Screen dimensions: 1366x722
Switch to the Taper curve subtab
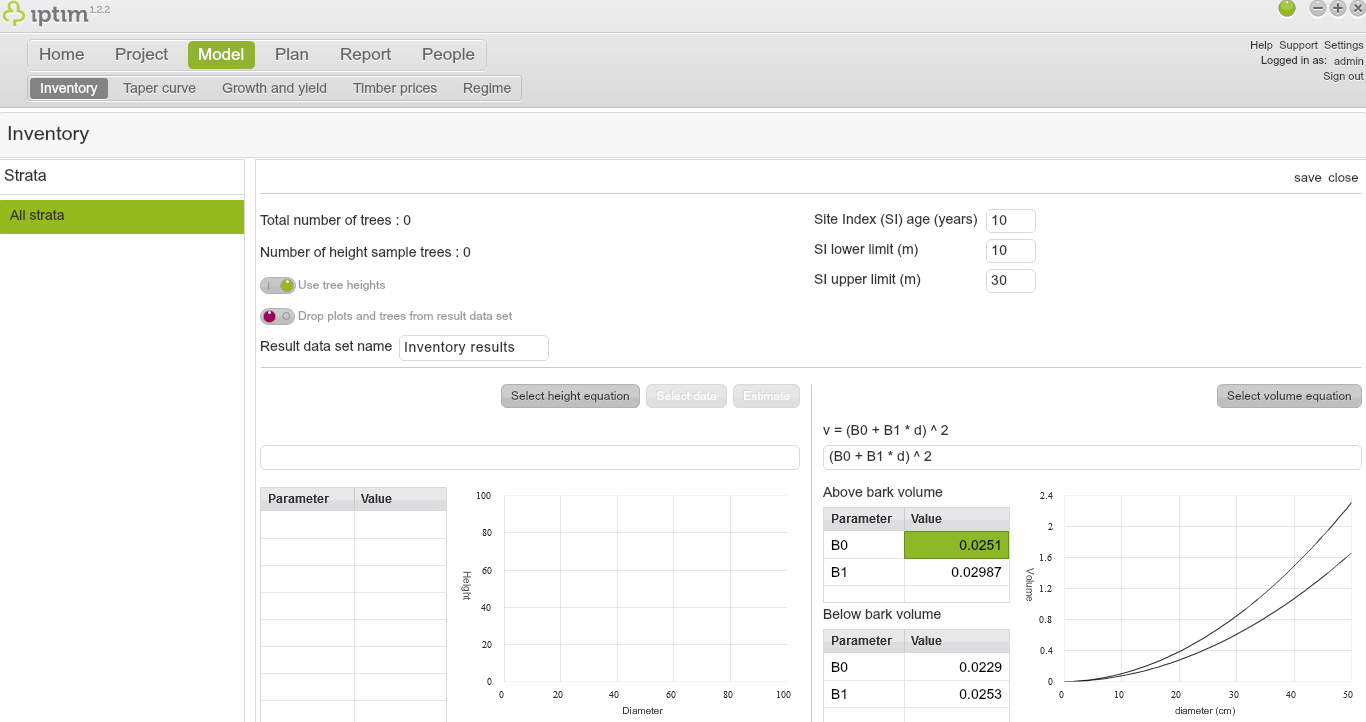[159, 88]
